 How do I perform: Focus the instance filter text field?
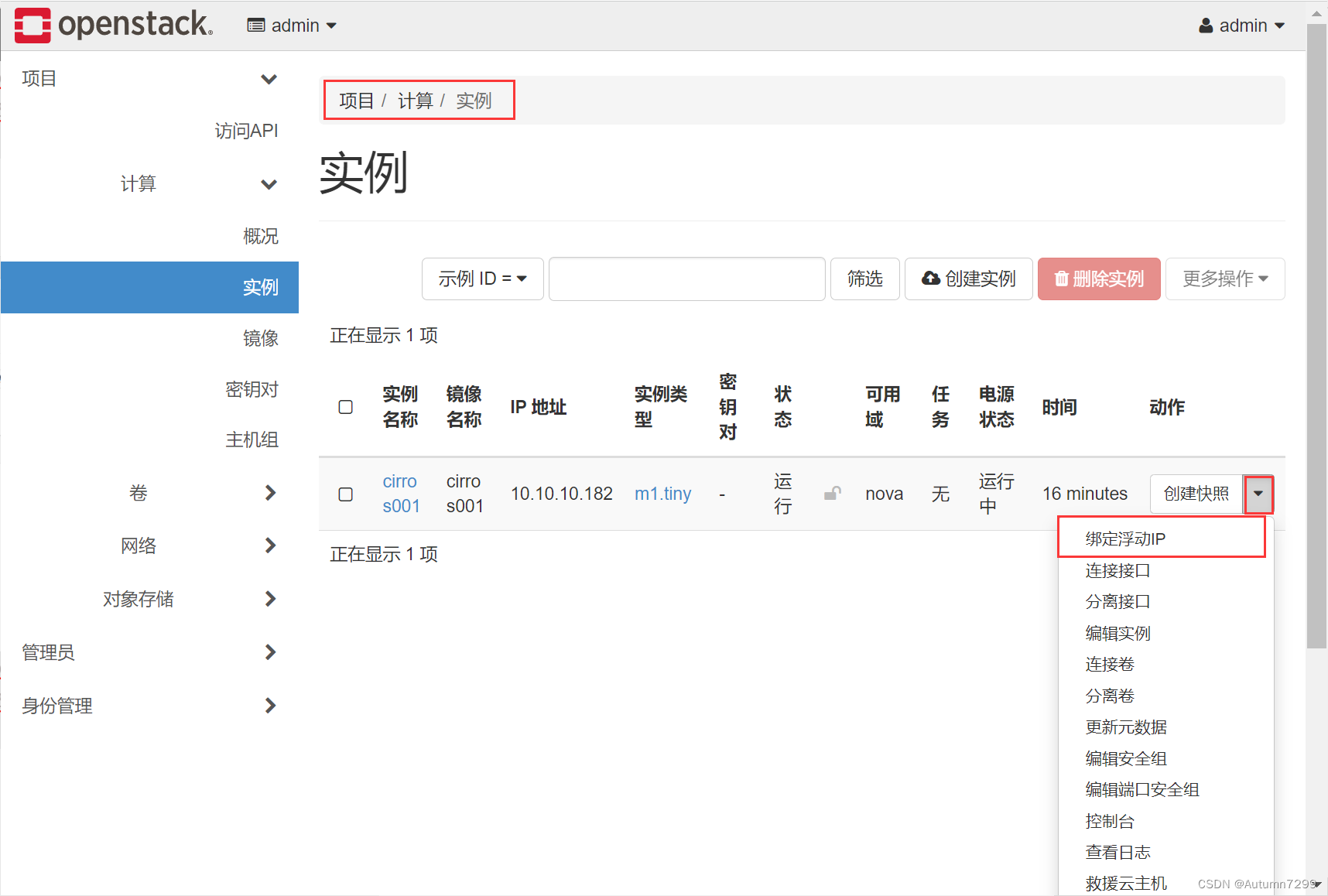coord(686,279)
